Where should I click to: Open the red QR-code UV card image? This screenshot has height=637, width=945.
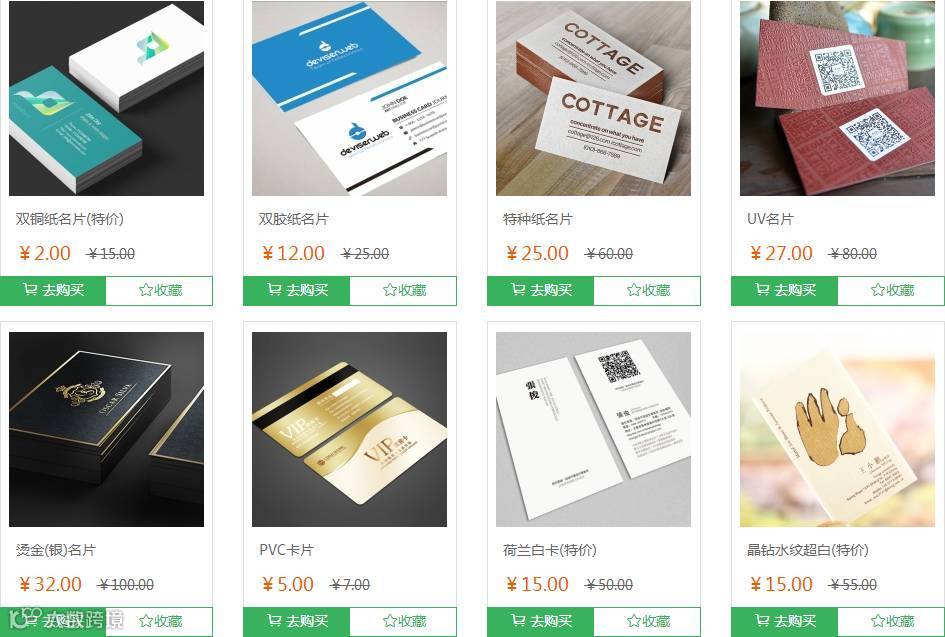837,98
